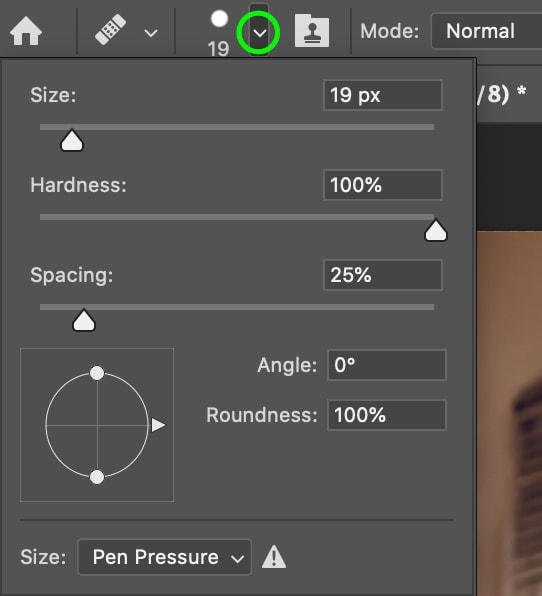The image size is (542, 596).
Task: Open the Pen Pressure size dropdown
Action: tap(164, 557)
